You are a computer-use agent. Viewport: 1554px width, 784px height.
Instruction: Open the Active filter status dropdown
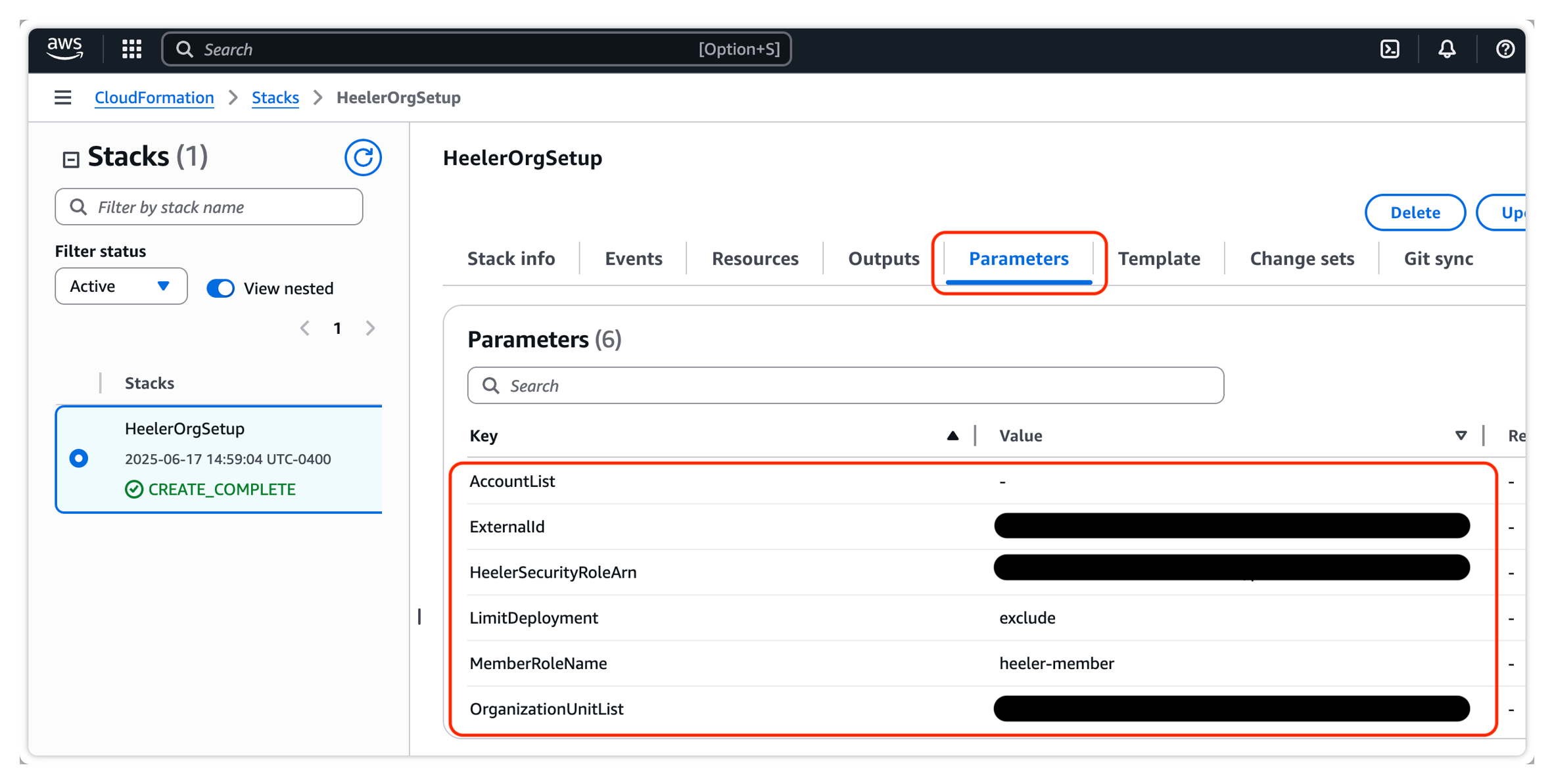point(121,286)
